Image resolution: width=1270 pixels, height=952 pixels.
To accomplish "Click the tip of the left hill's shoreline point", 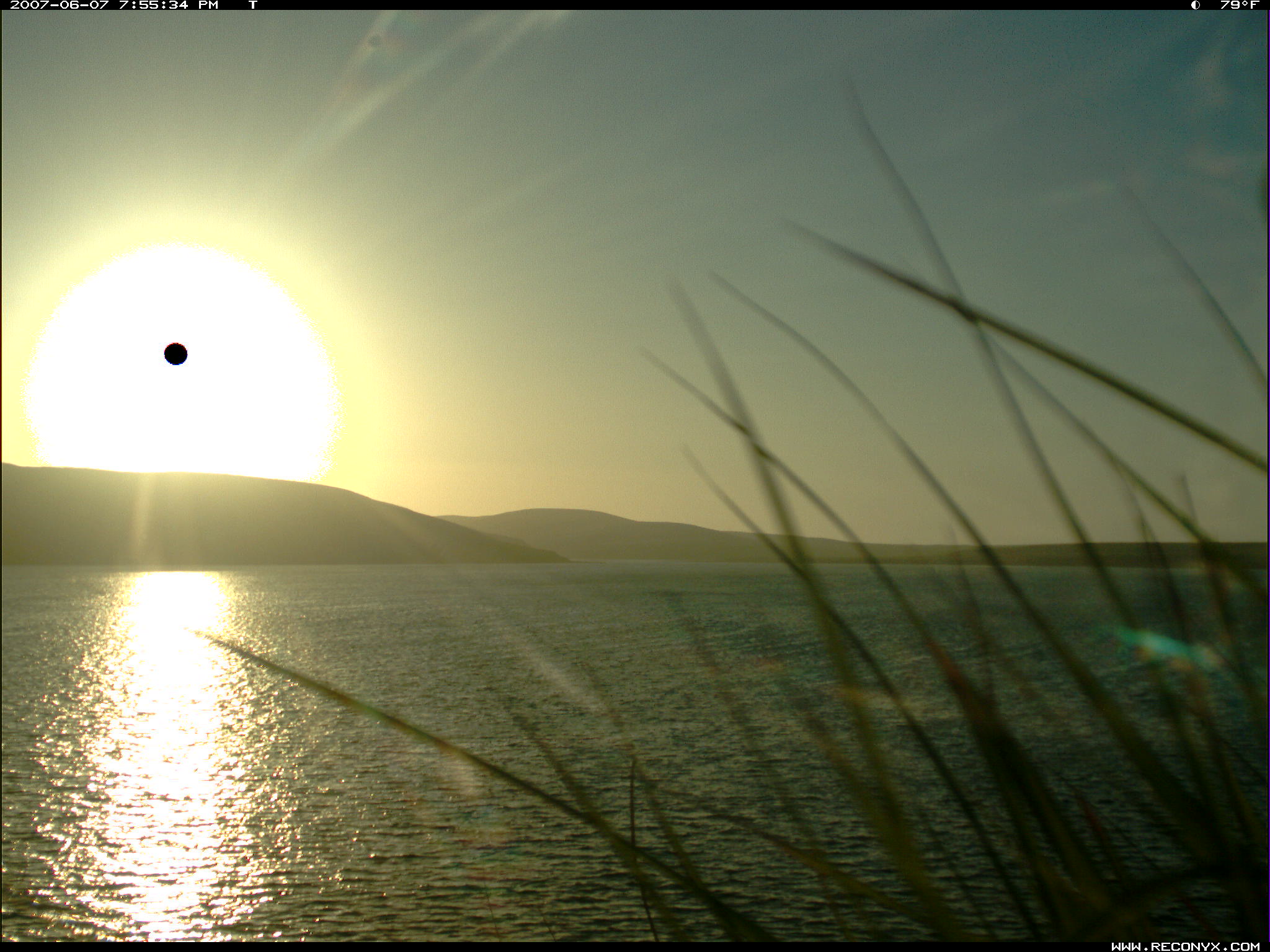I will 563,560.
